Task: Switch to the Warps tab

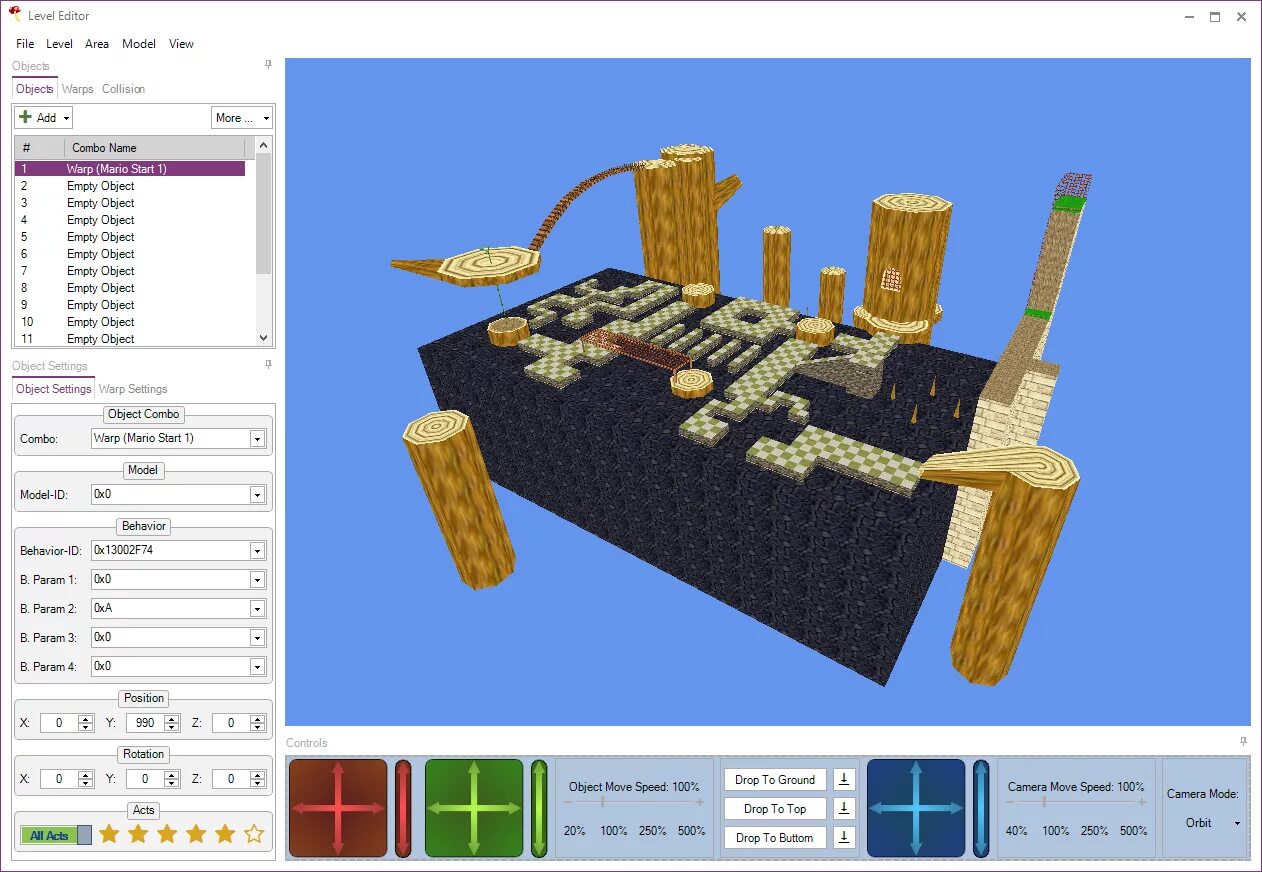Action: [x=77, y=89]
